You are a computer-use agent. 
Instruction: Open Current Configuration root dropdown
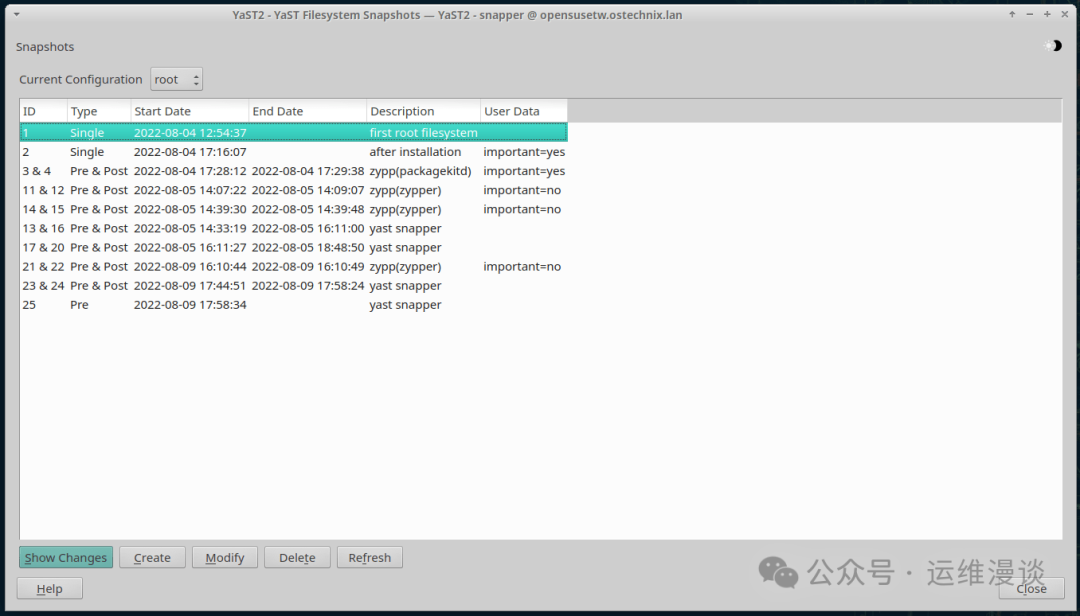[176, 79]
